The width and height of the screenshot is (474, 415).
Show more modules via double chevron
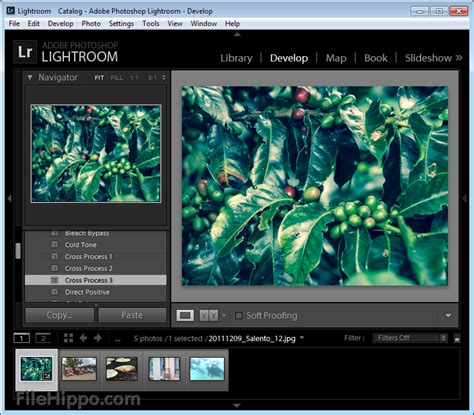pos(459,58)
